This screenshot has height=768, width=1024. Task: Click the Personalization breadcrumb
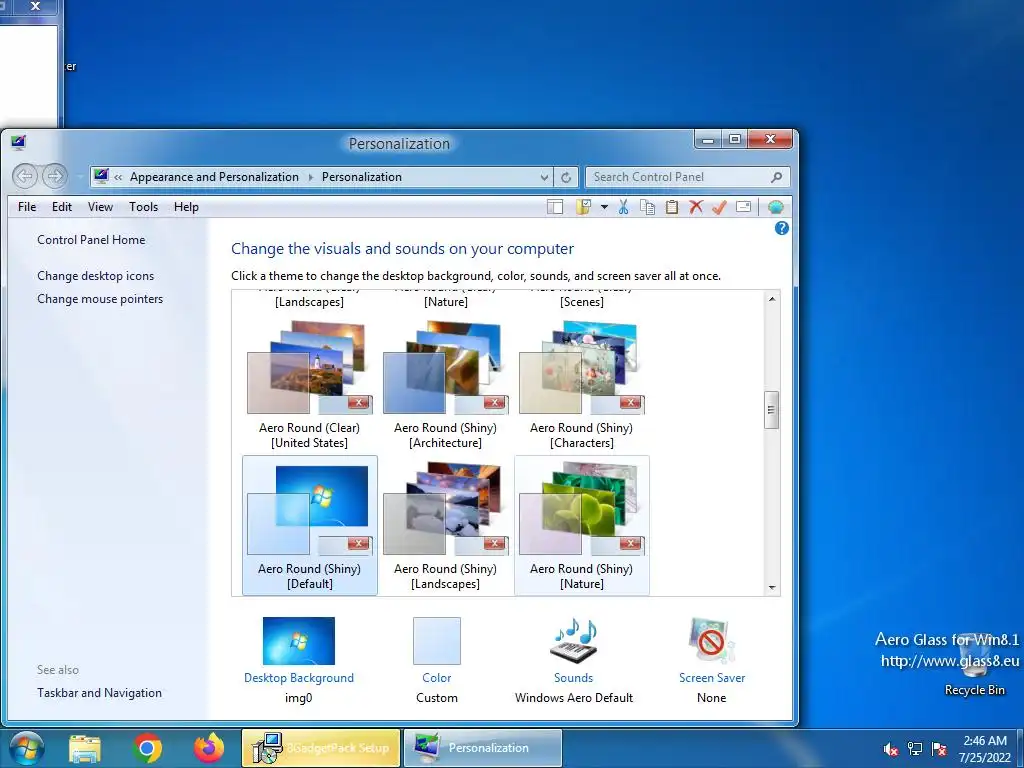362,177
